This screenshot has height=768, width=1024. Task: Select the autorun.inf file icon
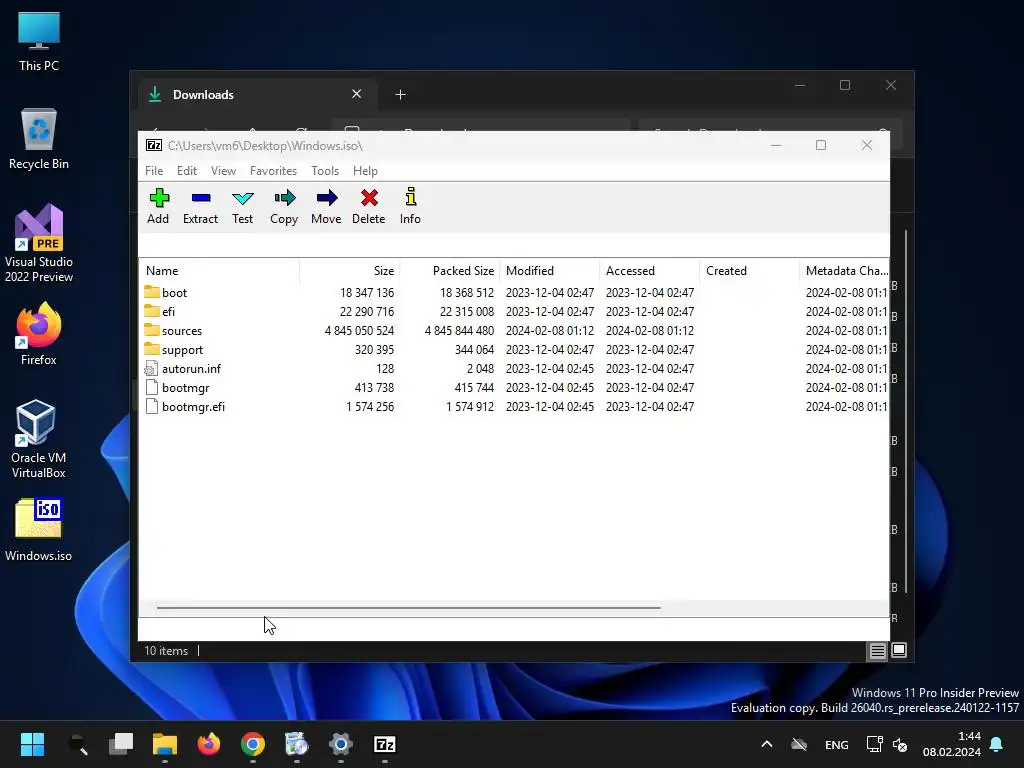pos(152,368)
